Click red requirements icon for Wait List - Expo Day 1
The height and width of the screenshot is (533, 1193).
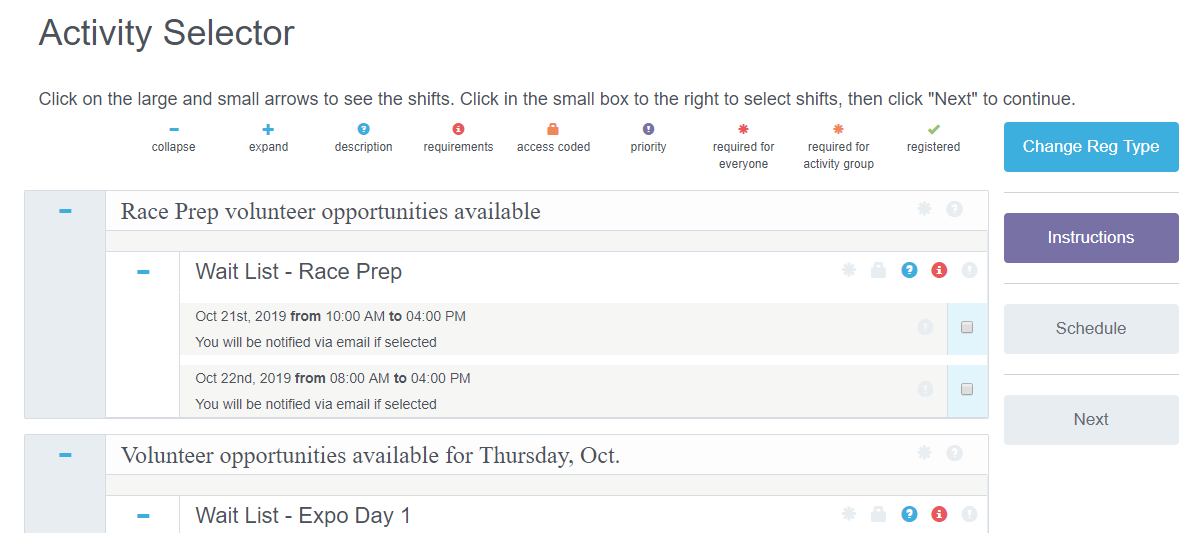click(939, 515)
